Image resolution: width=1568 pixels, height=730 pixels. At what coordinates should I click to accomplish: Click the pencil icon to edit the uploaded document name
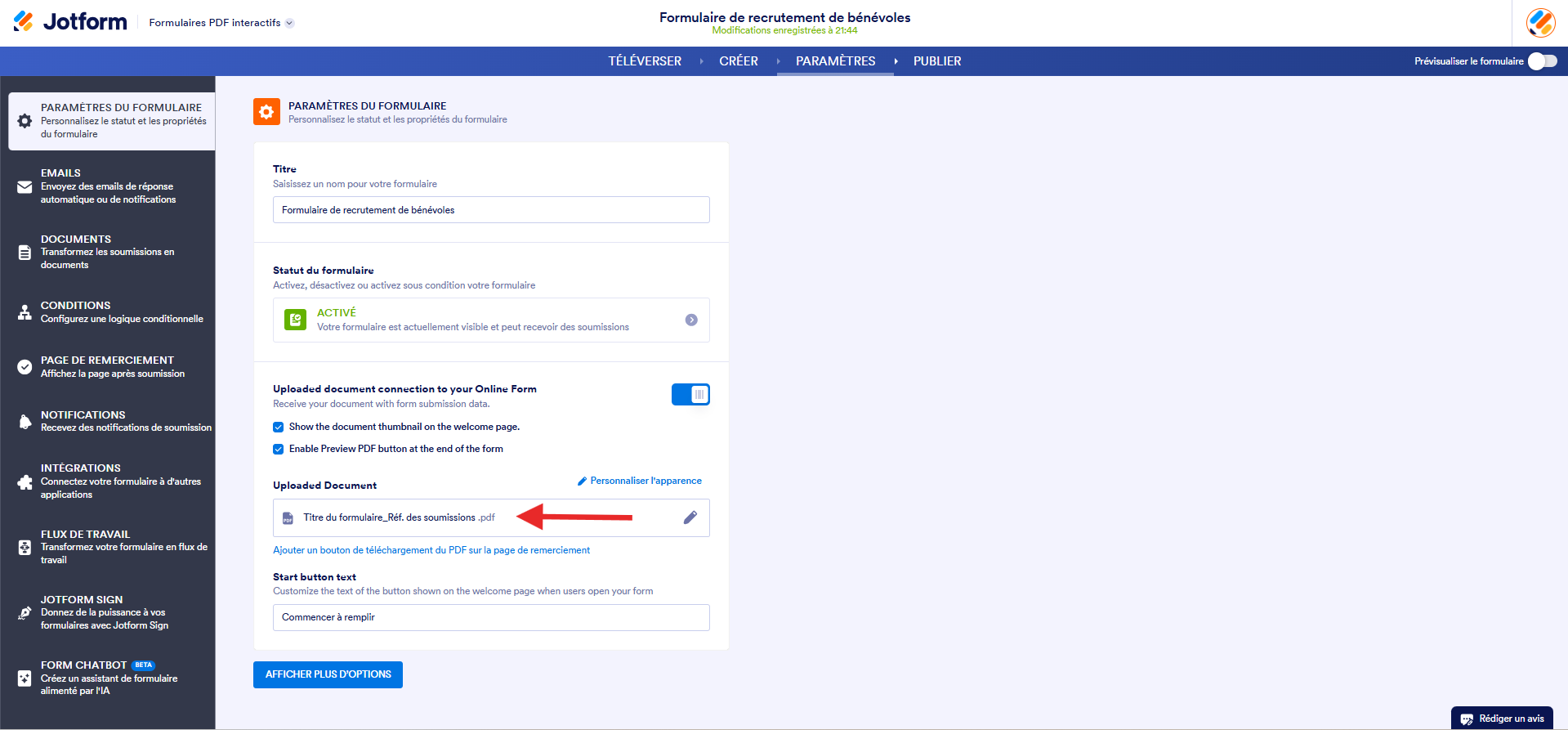(x=690, y=517)
